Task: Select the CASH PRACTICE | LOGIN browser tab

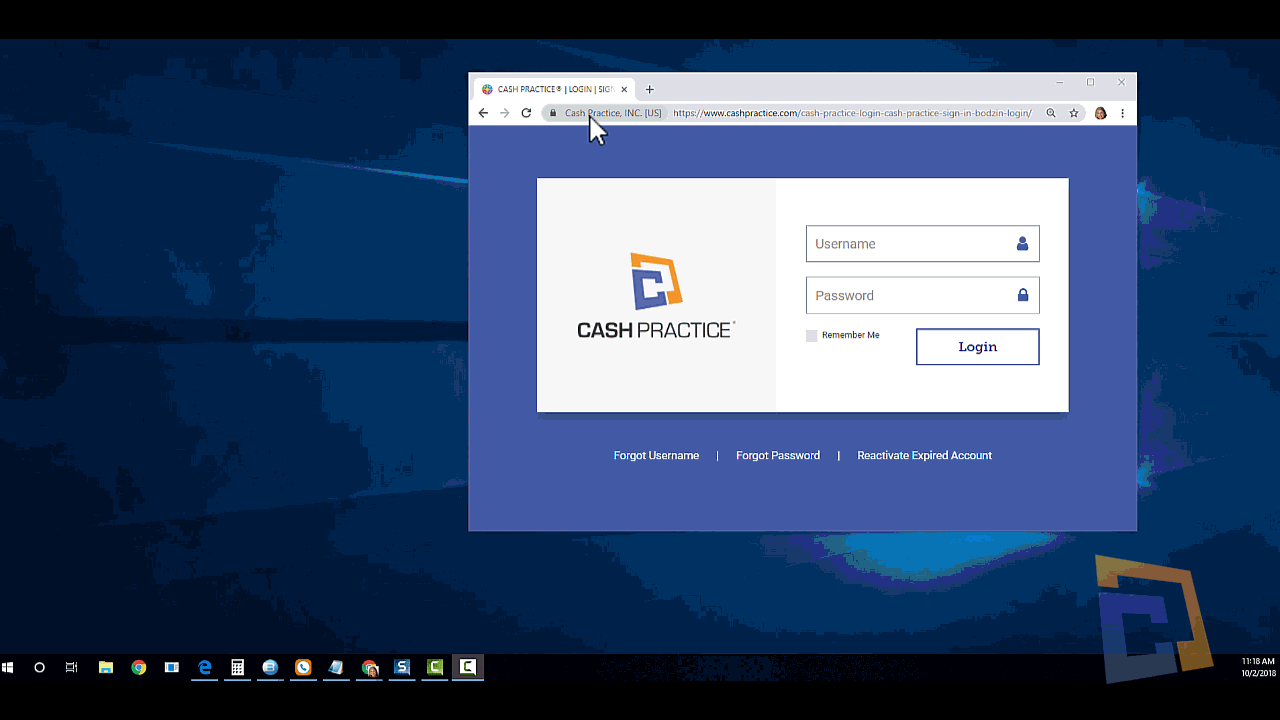Action: (x=553, y=89)
